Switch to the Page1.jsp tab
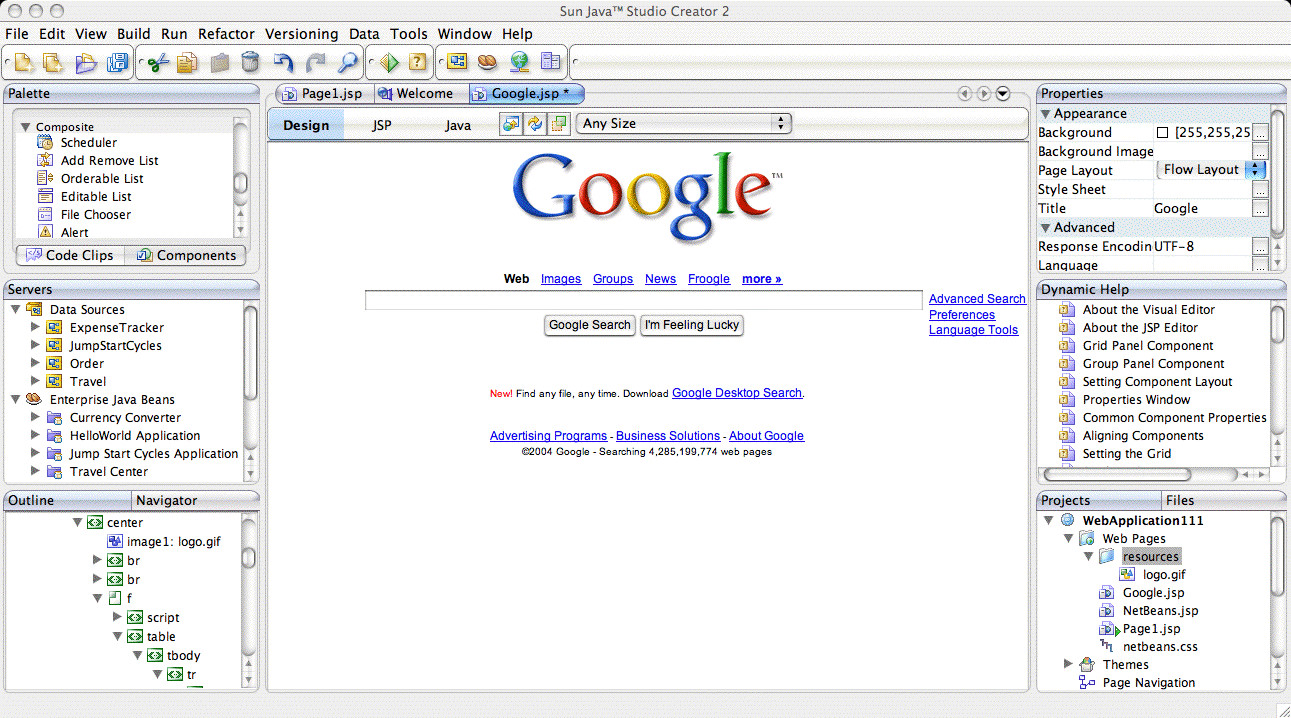 (323, 94)
